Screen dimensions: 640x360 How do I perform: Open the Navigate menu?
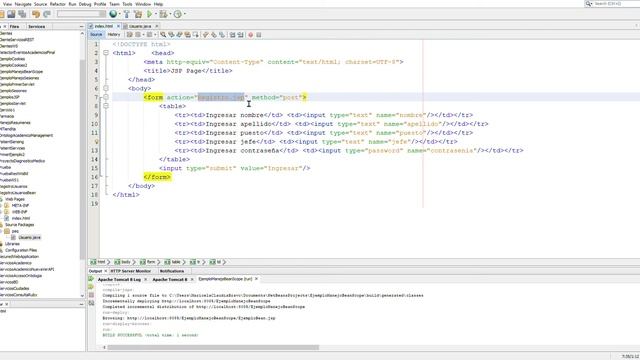pos(23,4)
